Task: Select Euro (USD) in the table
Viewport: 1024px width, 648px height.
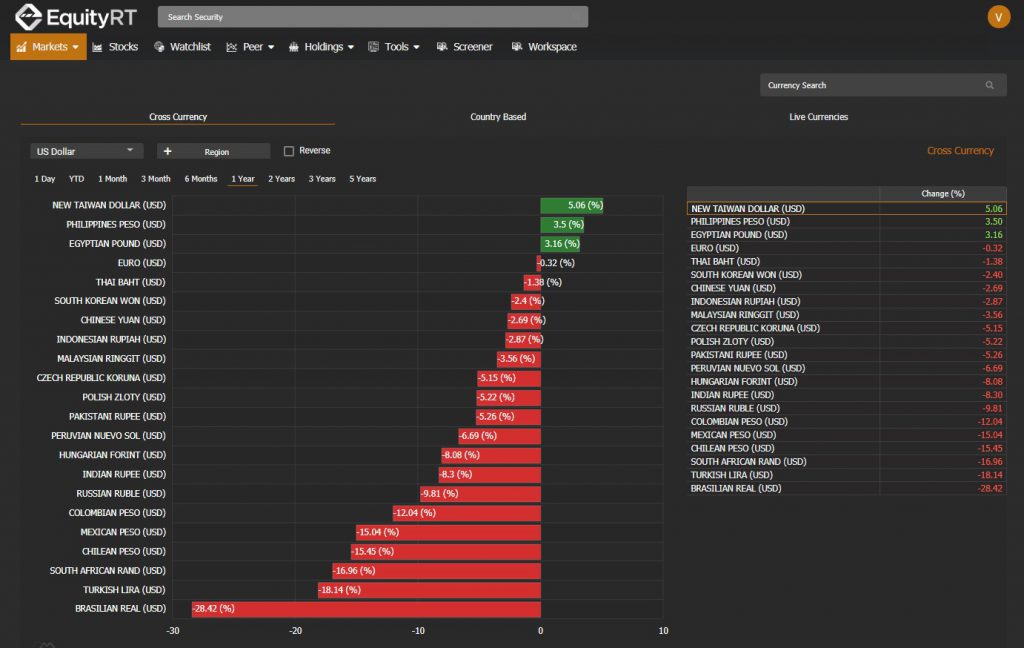Action: 846,248
